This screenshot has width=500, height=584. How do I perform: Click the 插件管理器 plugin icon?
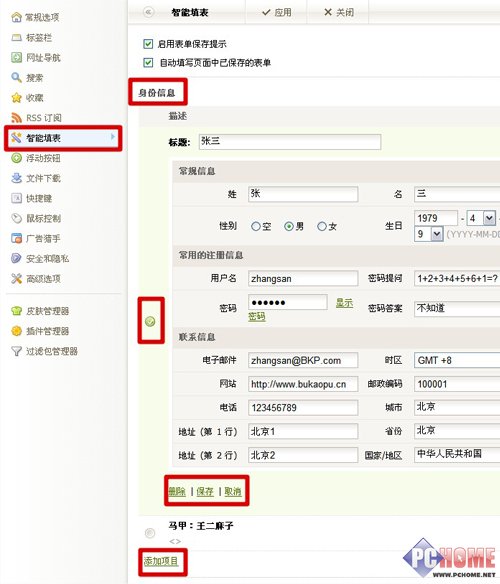pyautogui.click(x=16, y=331)
